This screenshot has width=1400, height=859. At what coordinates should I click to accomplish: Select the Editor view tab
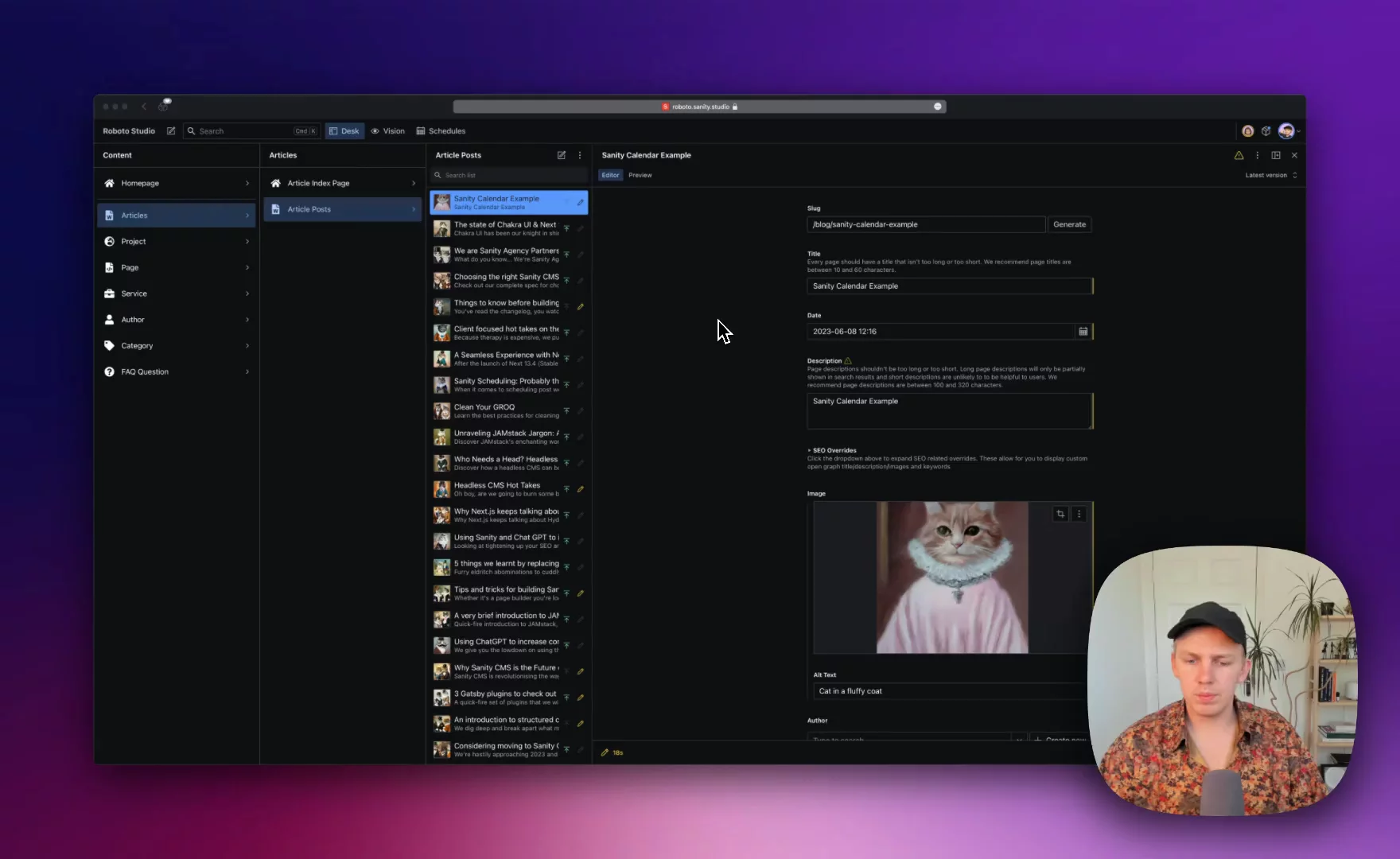click(610, 175)
